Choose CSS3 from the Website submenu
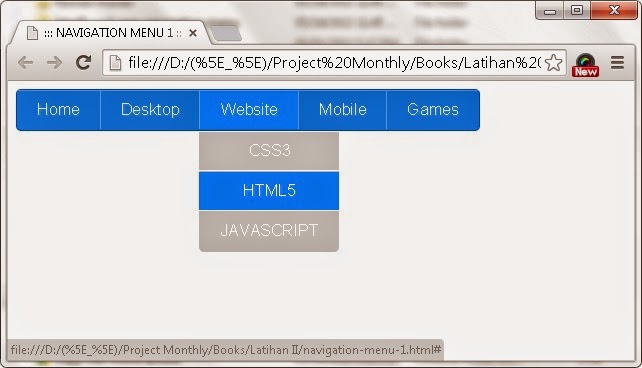The image size is (642, 368). pos(269,151)
